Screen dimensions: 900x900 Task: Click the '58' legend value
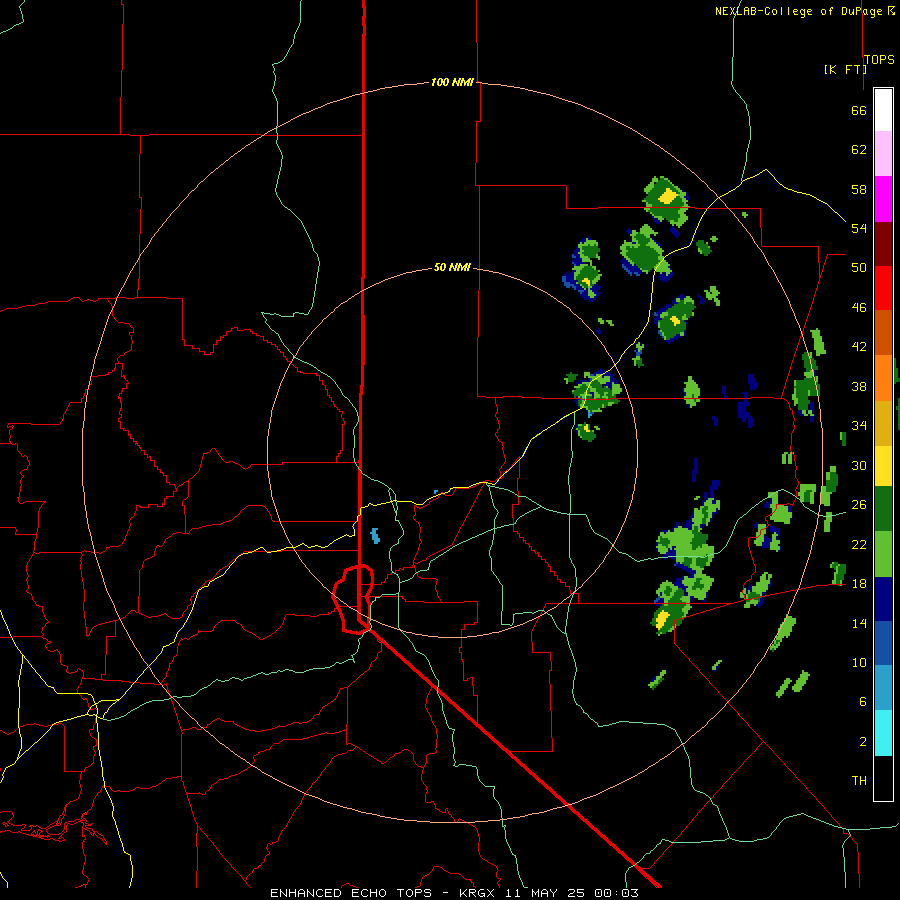point(859,189)
